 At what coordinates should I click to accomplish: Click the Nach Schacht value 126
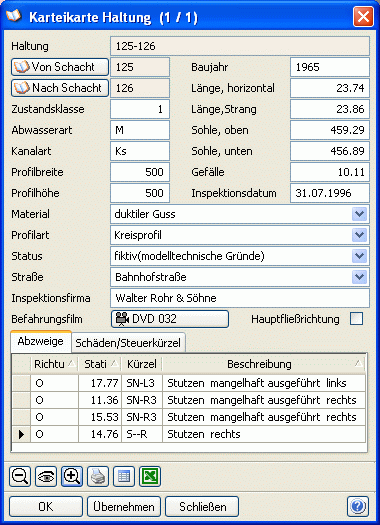pyautogui.click(x=140, y=88)
